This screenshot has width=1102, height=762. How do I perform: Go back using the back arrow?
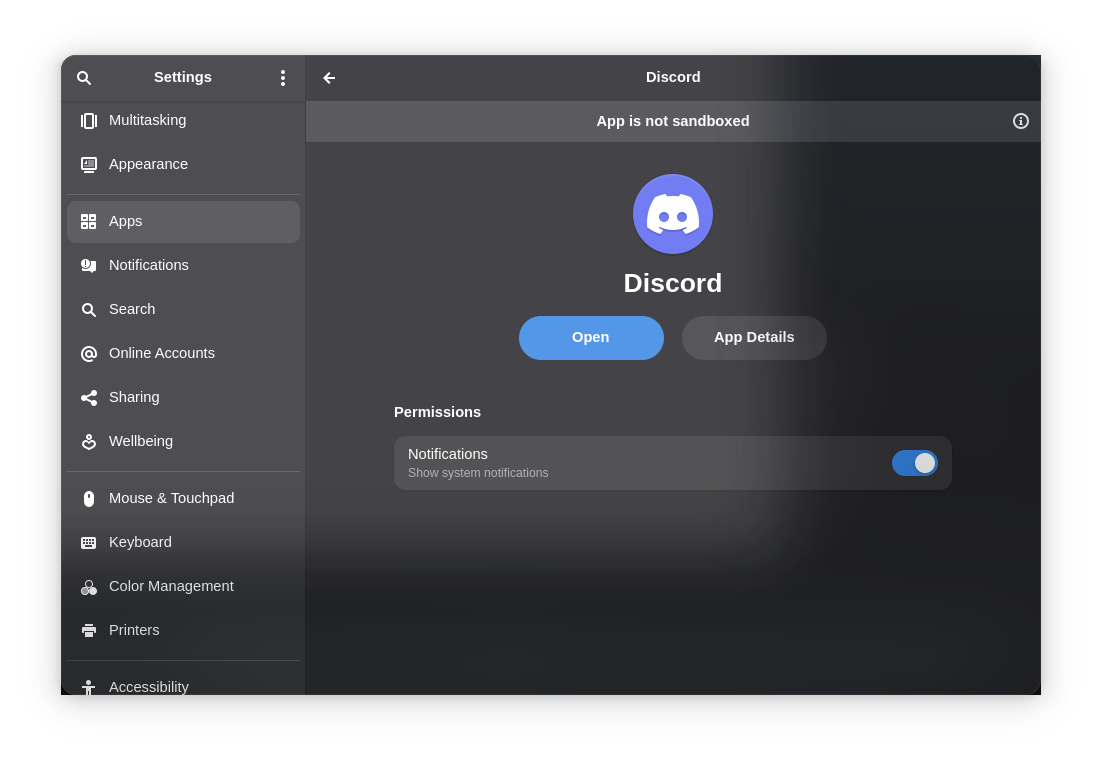pyautogui.click(x=329, y=78)
